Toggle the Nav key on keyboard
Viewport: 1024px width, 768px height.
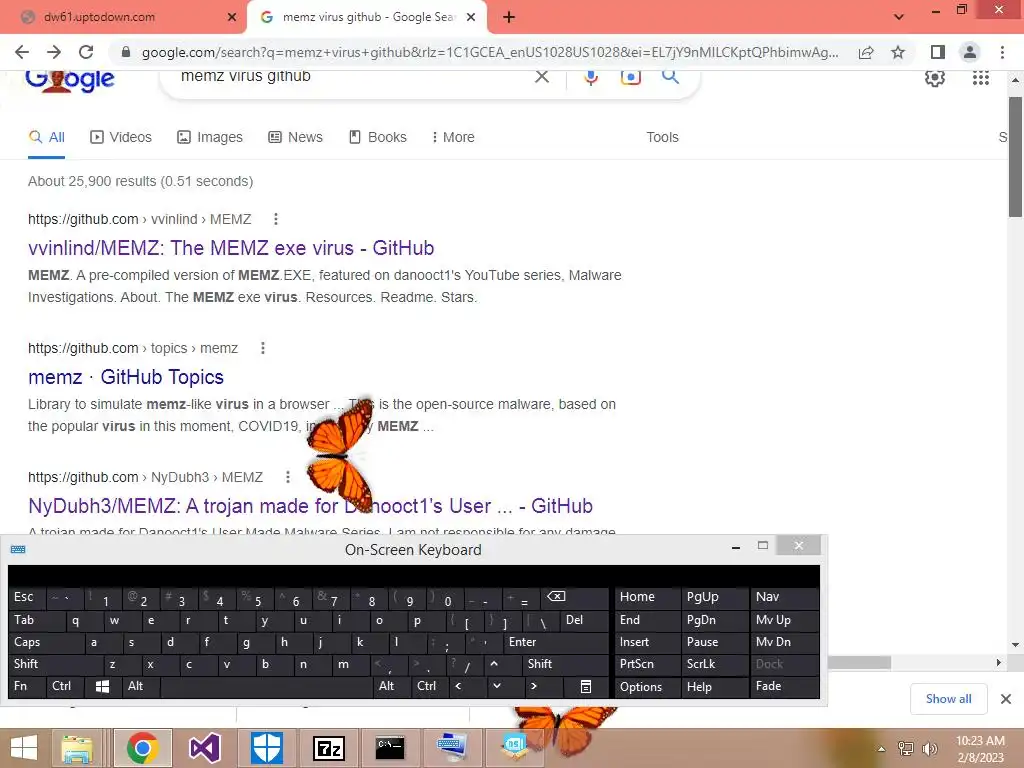click(x=784, y=597)
